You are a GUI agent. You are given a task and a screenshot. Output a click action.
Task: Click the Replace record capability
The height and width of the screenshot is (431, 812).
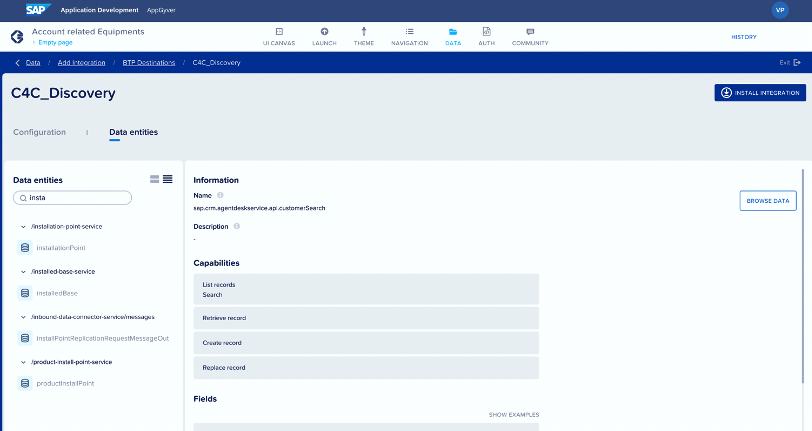click(366, 368)
